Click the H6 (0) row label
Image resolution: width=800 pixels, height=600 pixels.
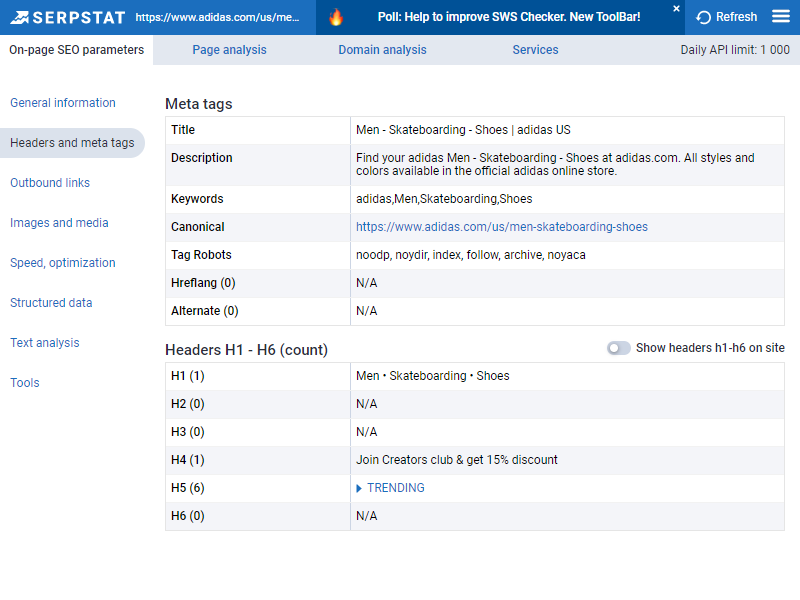(188, 516)
